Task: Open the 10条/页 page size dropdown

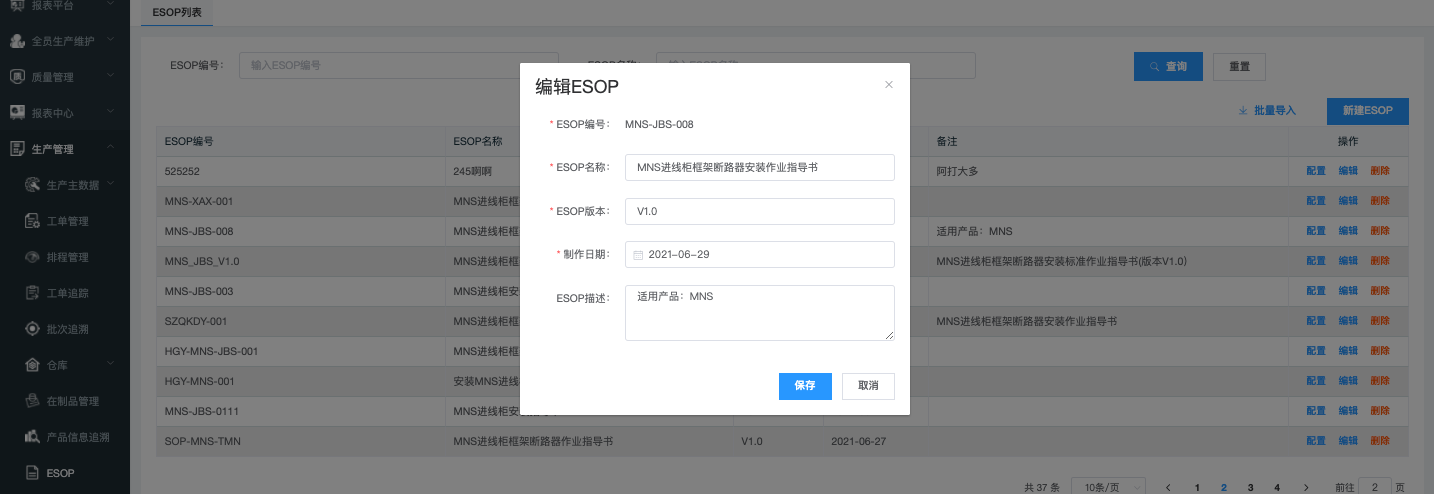Action: click(1108, 487)
